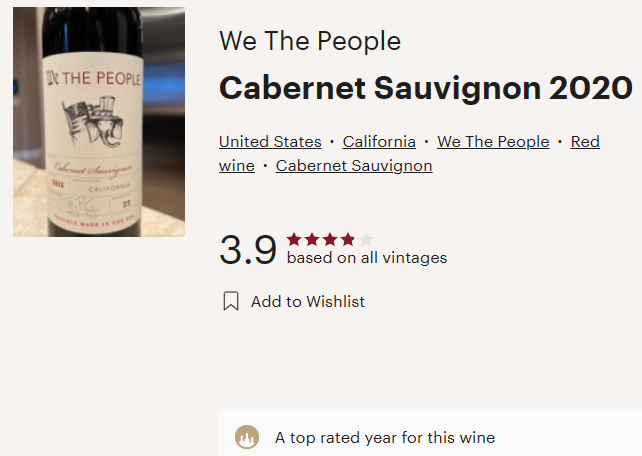The image size is (642, 456).
Task: Select the third rating star
Action: [330, 239]
